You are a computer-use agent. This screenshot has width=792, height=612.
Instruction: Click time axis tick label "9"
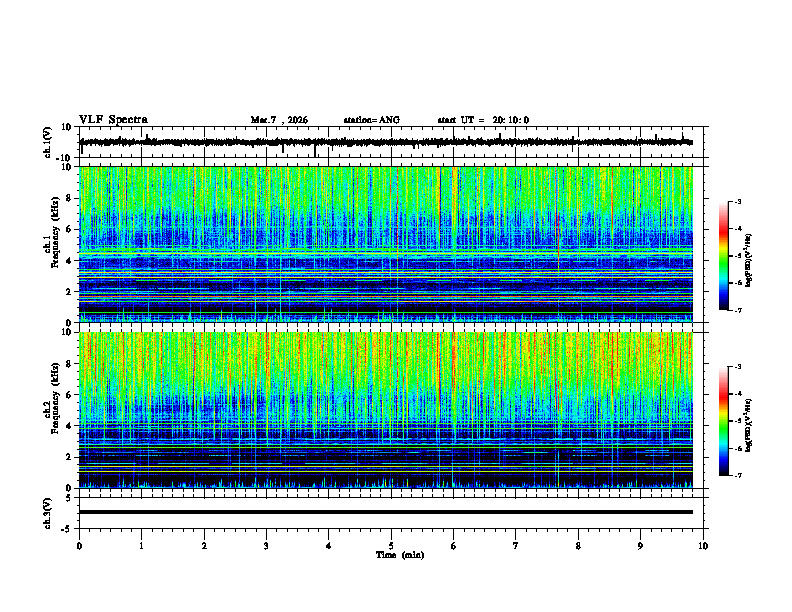coord(640,546)
